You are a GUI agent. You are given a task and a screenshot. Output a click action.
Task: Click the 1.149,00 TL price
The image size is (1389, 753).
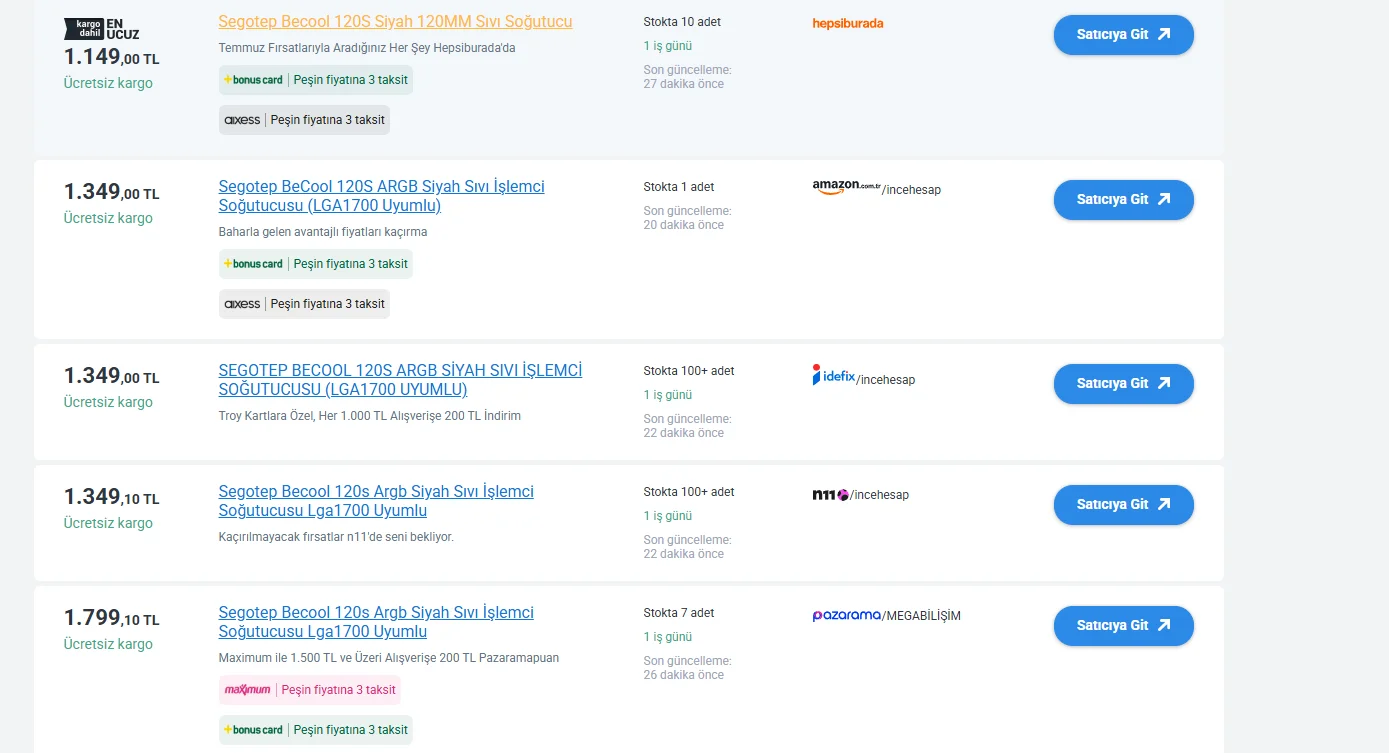(x=111, y=57)
